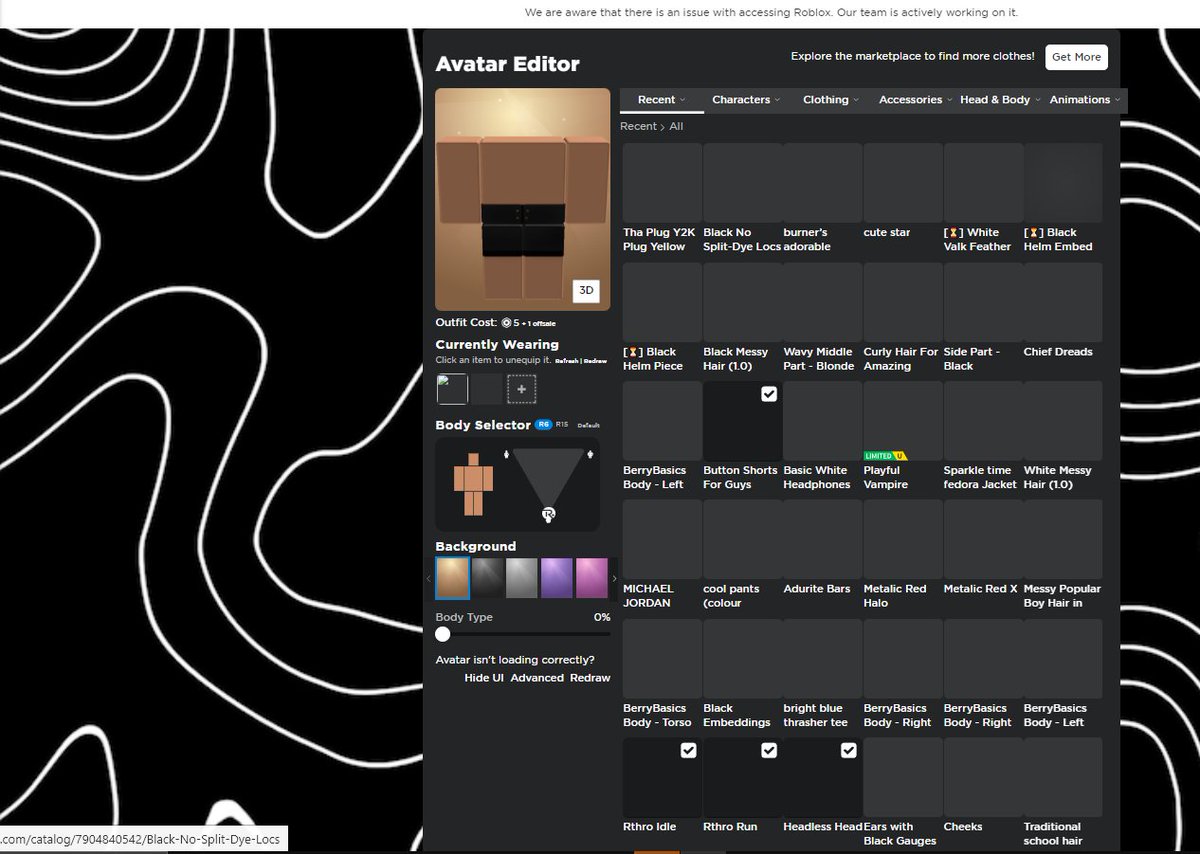1200x854 pixels.
Task: Expand the Recent dropdown tab
Action: click(x=662, y=100)
